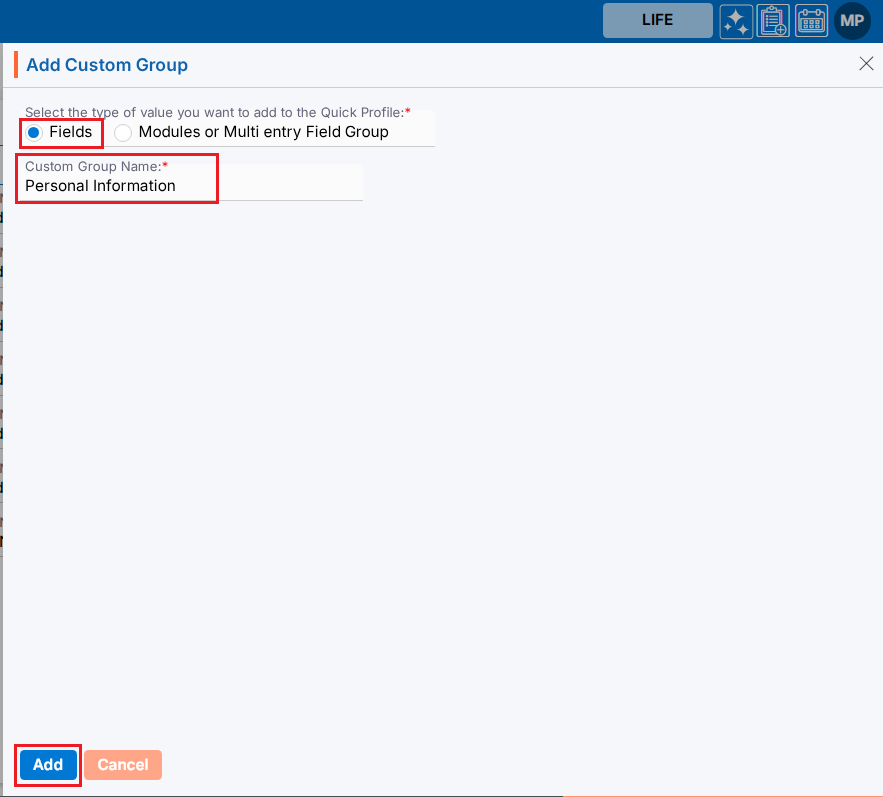Click the orange accent bar beside title
The height and width of the screenshot is (797, 883).
(16, 65)
